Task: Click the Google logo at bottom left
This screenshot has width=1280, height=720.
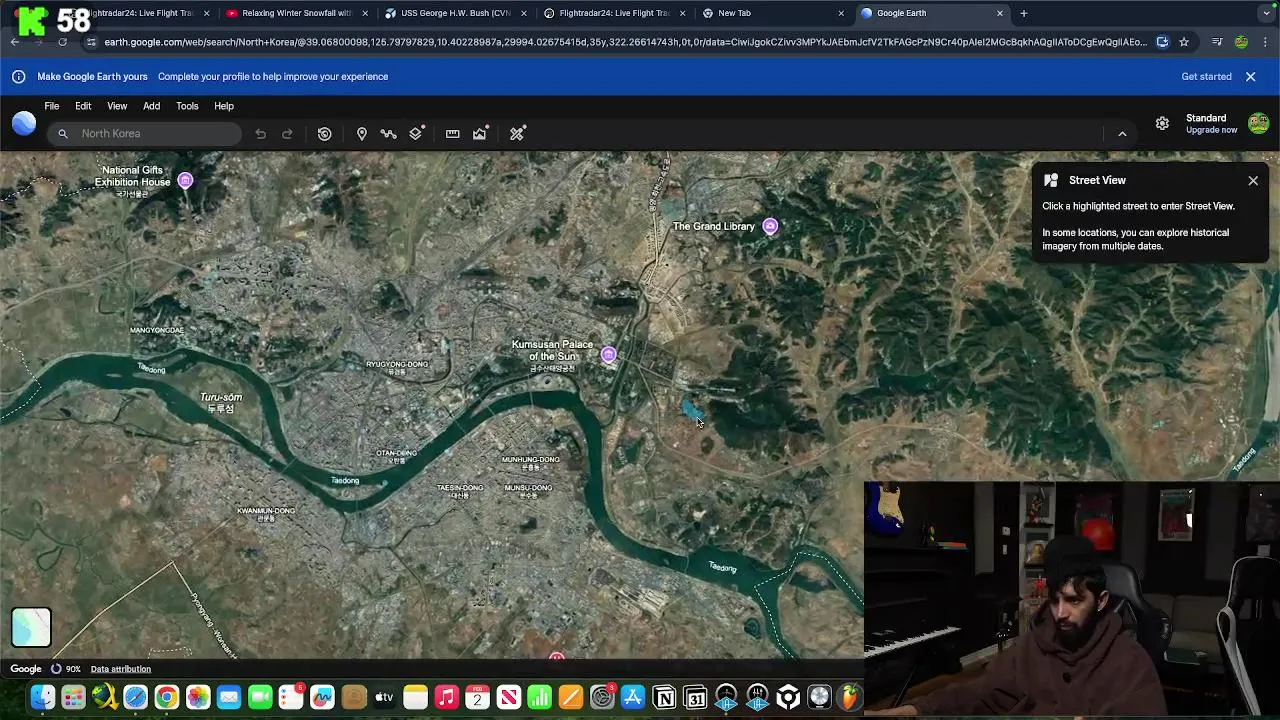Action: (x=26, y=669)
